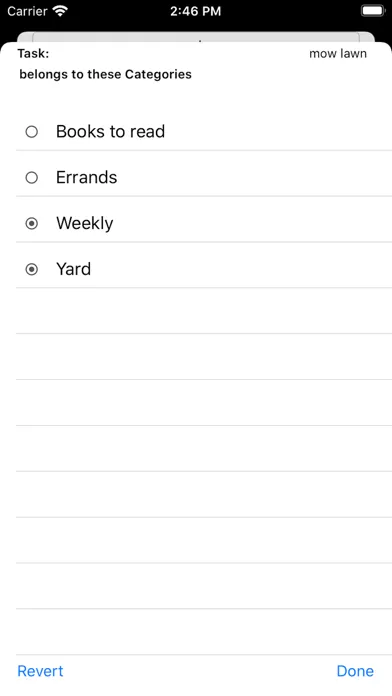Tap the Done button
392x696 pixels.
coord(355,671)
